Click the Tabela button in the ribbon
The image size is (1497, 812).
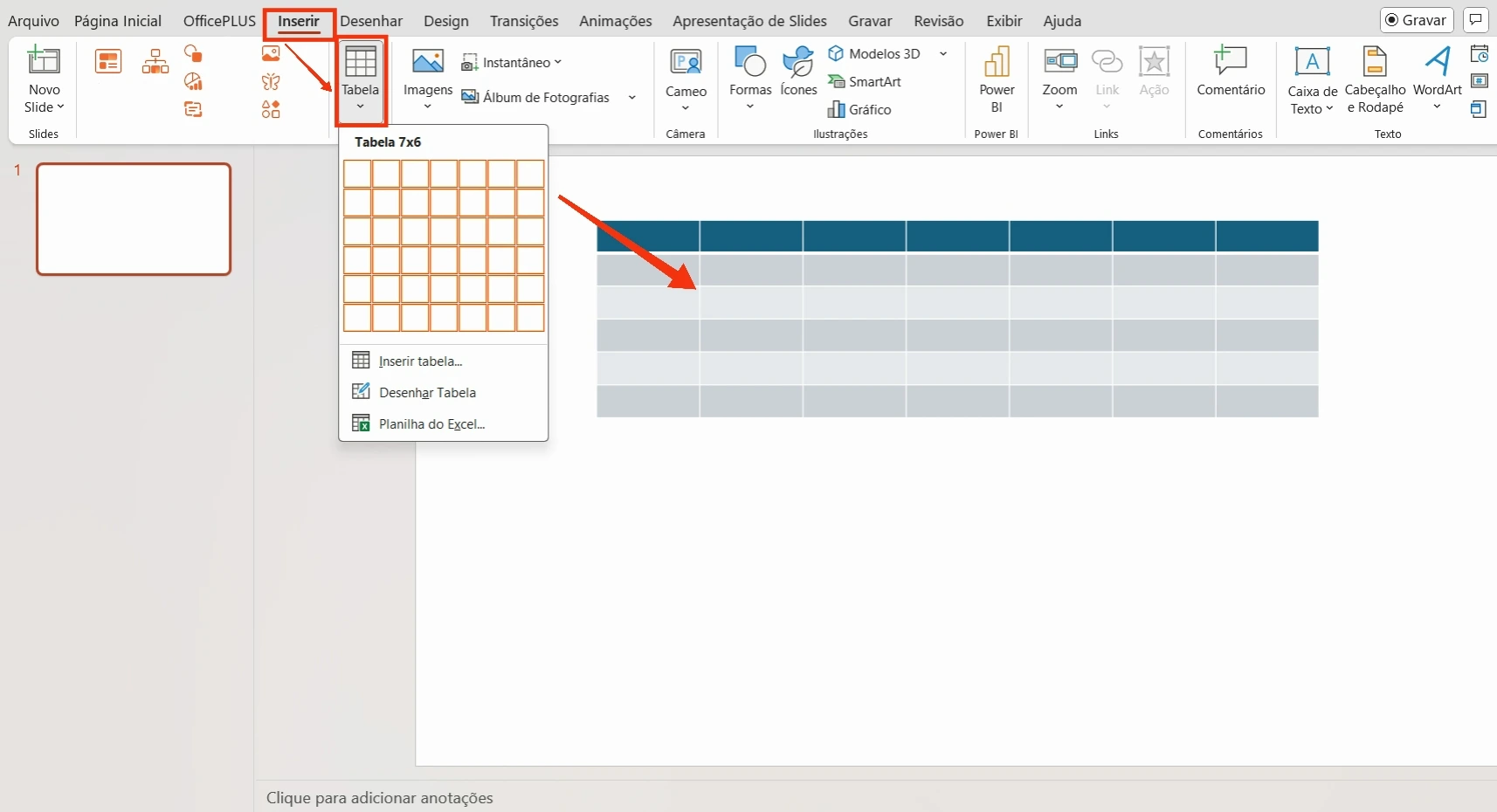(361, 80)
